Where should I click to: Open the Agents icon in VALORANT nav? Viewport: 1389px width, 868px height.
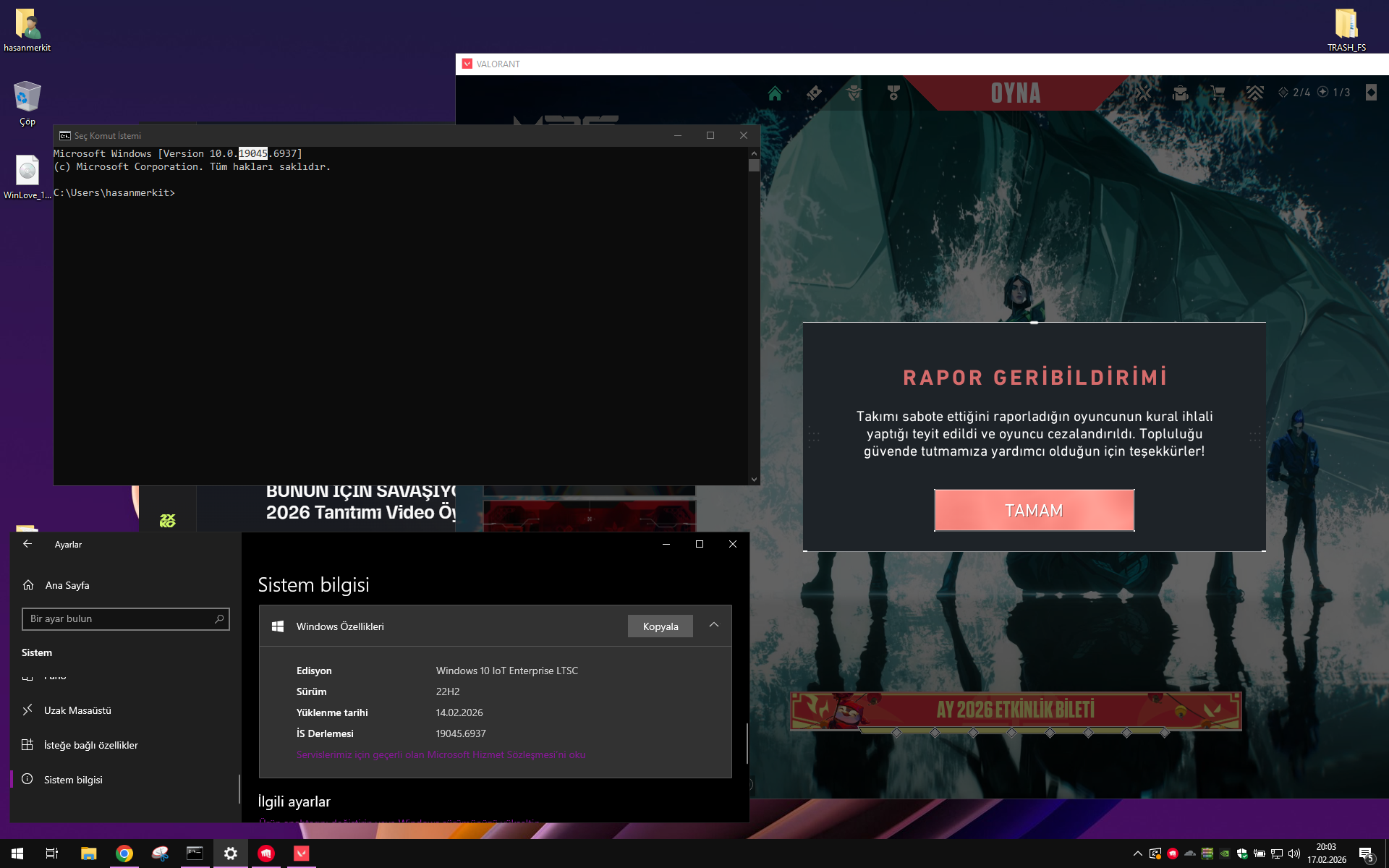click(854, 93)
